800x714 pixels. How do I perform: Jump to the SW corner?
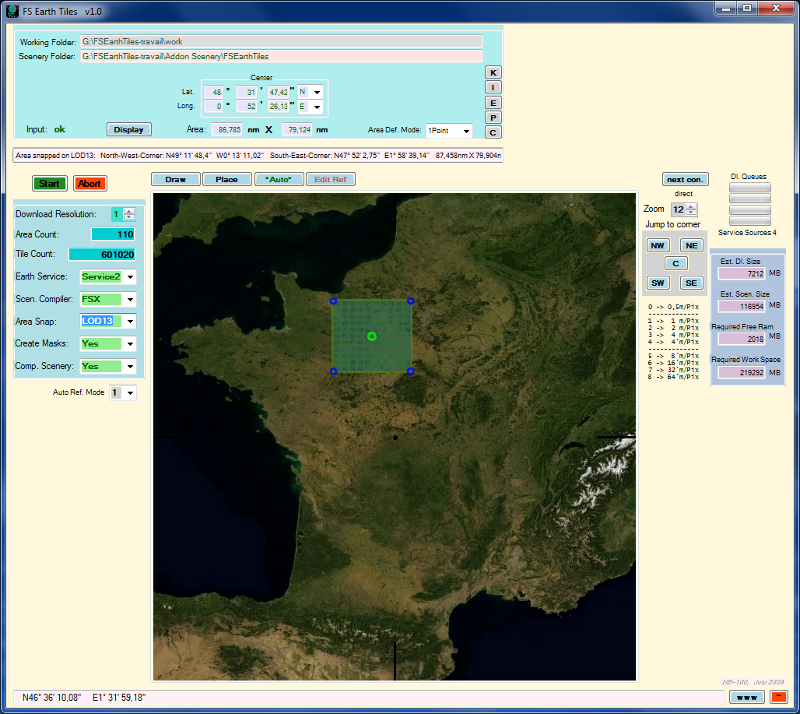tap(657, 283)
